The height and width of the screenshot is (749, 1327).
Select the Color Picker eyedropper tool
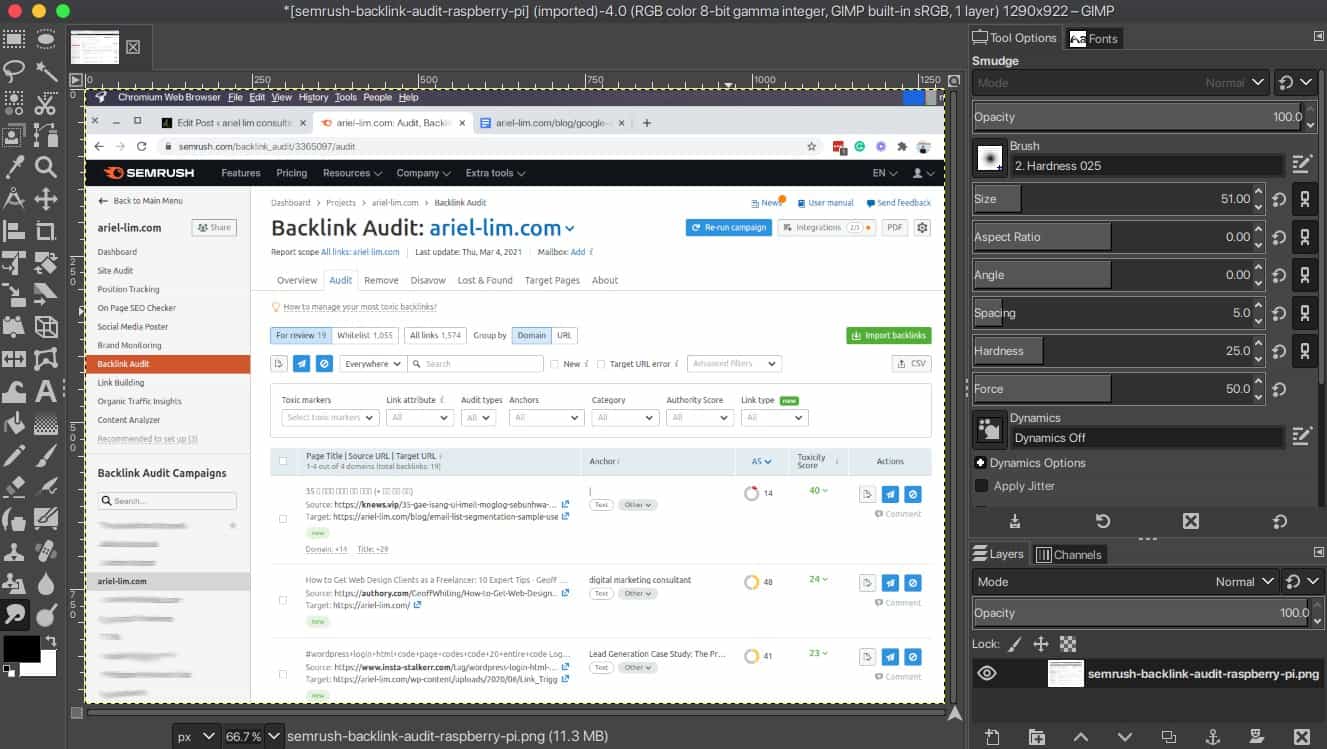point(14,166)
